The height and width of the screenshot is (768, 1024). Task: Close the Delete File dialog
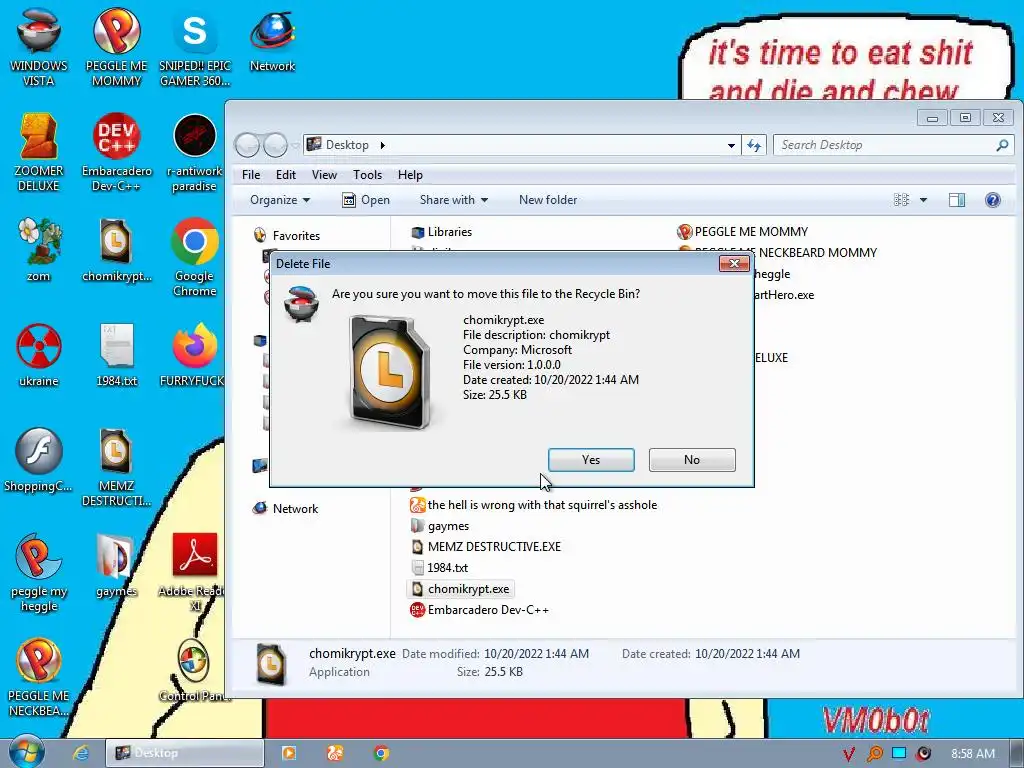(734, 263)
